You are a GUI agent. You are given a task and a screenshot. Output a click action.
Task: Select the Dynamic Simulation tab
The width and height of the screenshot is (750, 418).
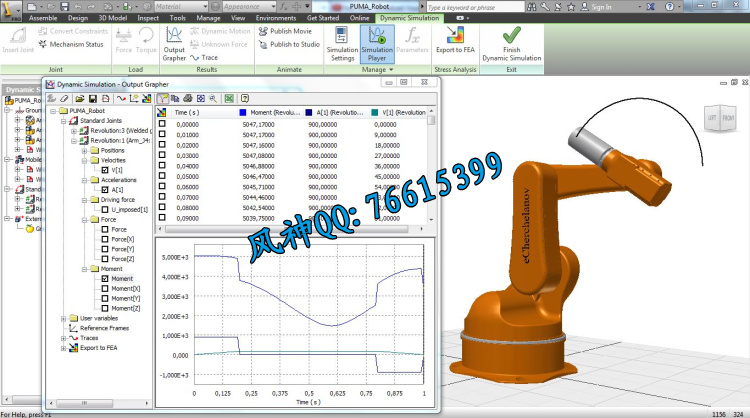(x=409, y=18)
